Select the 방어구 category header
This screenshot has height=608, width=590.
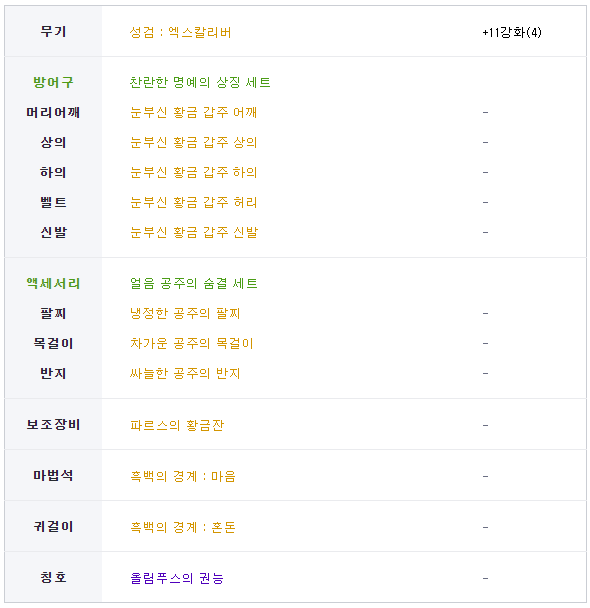[53, 82]
